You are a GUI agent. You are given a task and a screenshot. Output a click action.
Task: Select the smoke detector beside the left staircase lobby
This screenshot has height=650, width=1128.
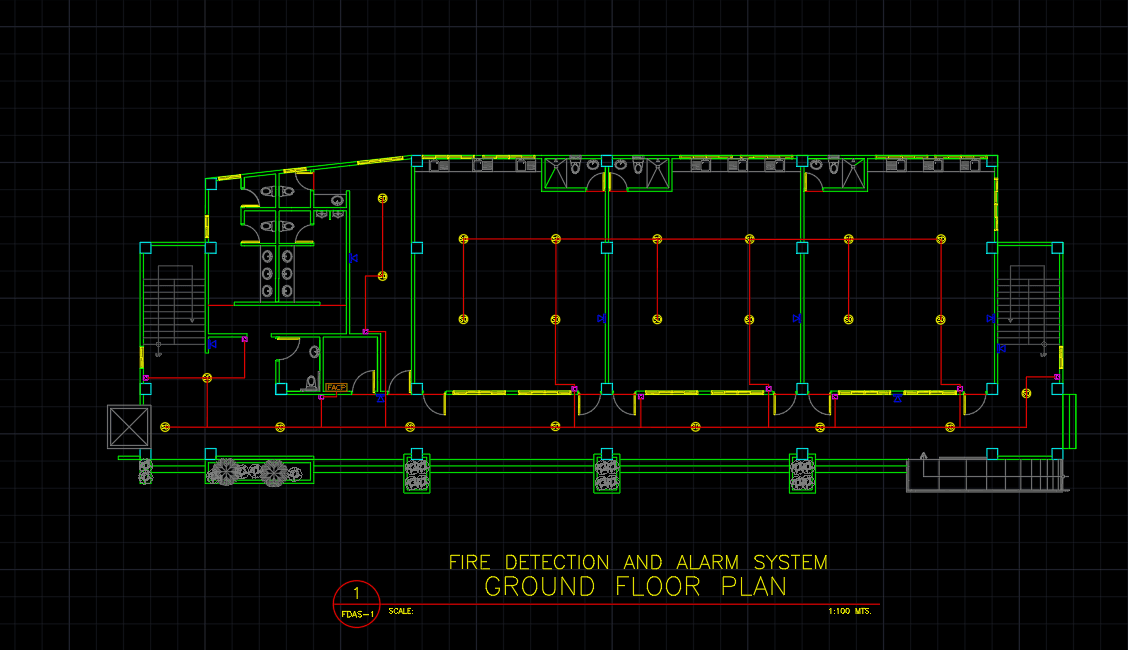point(207,377)
